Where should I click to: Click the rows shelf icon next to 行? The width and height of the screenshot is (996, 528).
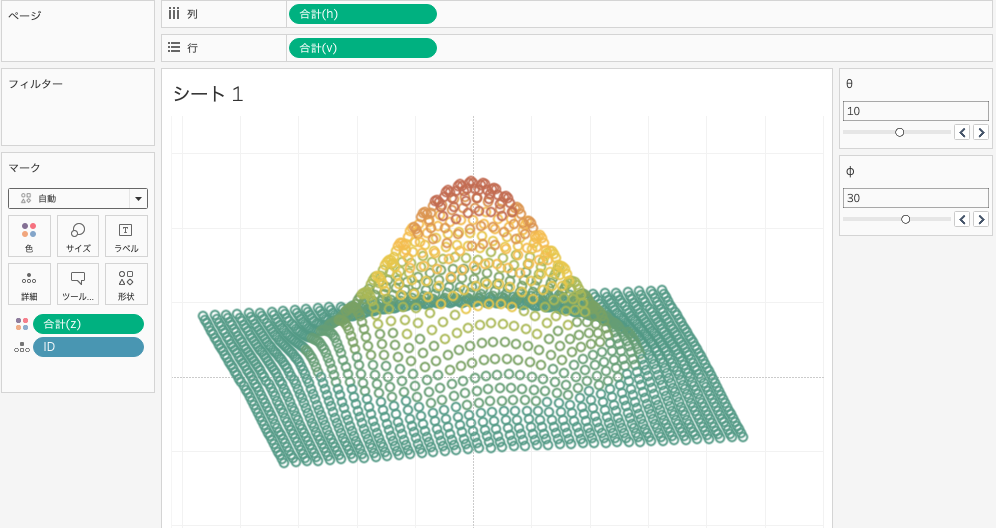click(174, 47)
